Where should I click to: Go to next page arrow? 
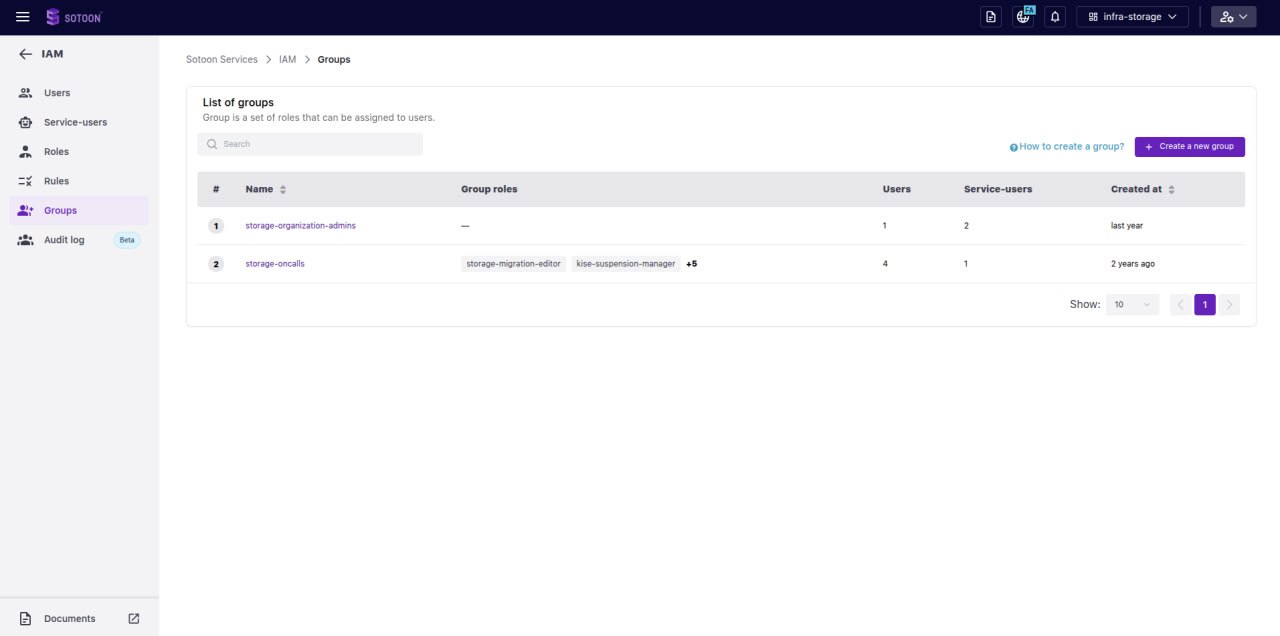1229,304
